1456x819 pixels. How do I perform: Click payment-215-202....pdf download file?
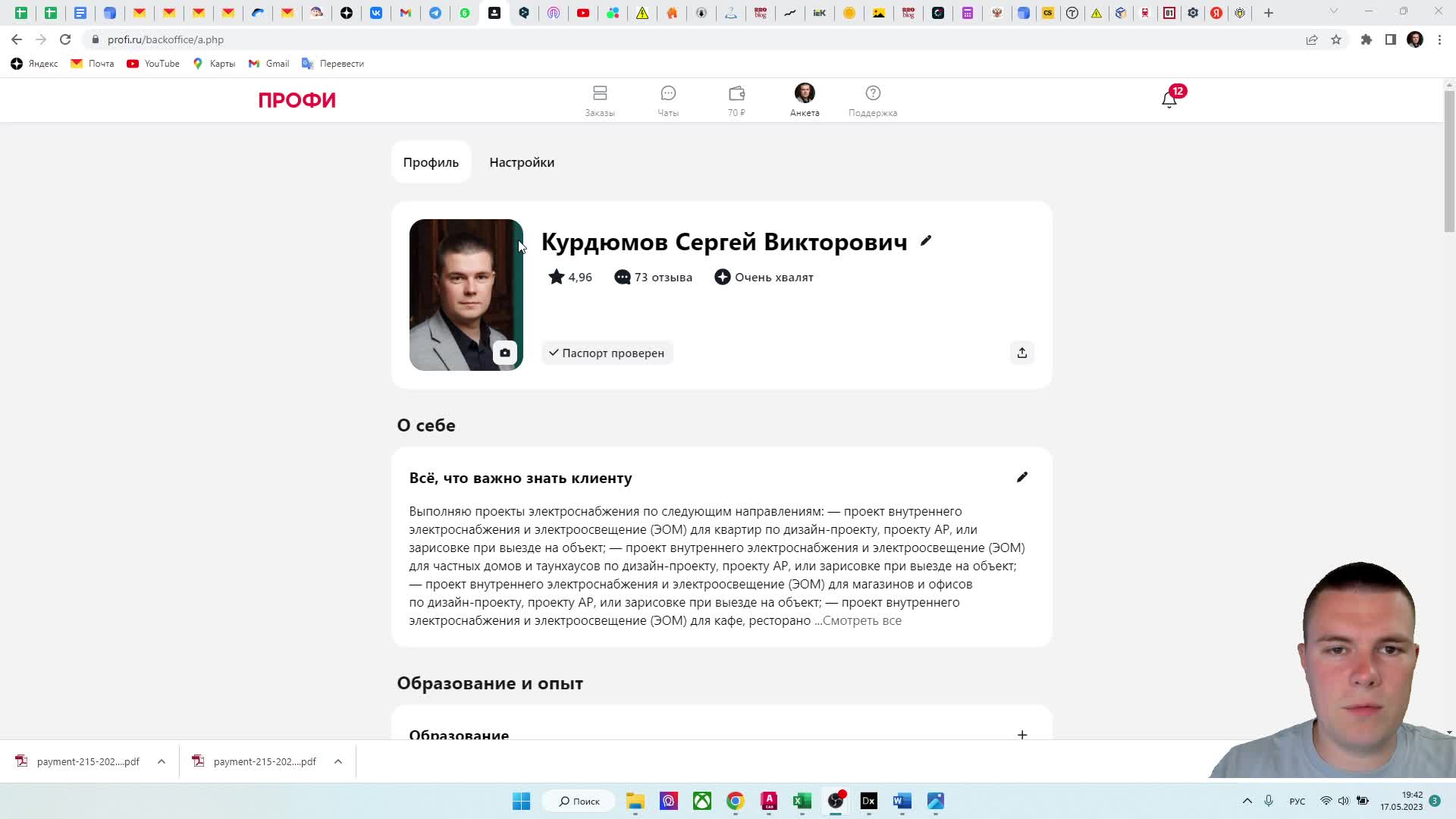(x=89, y=761)
